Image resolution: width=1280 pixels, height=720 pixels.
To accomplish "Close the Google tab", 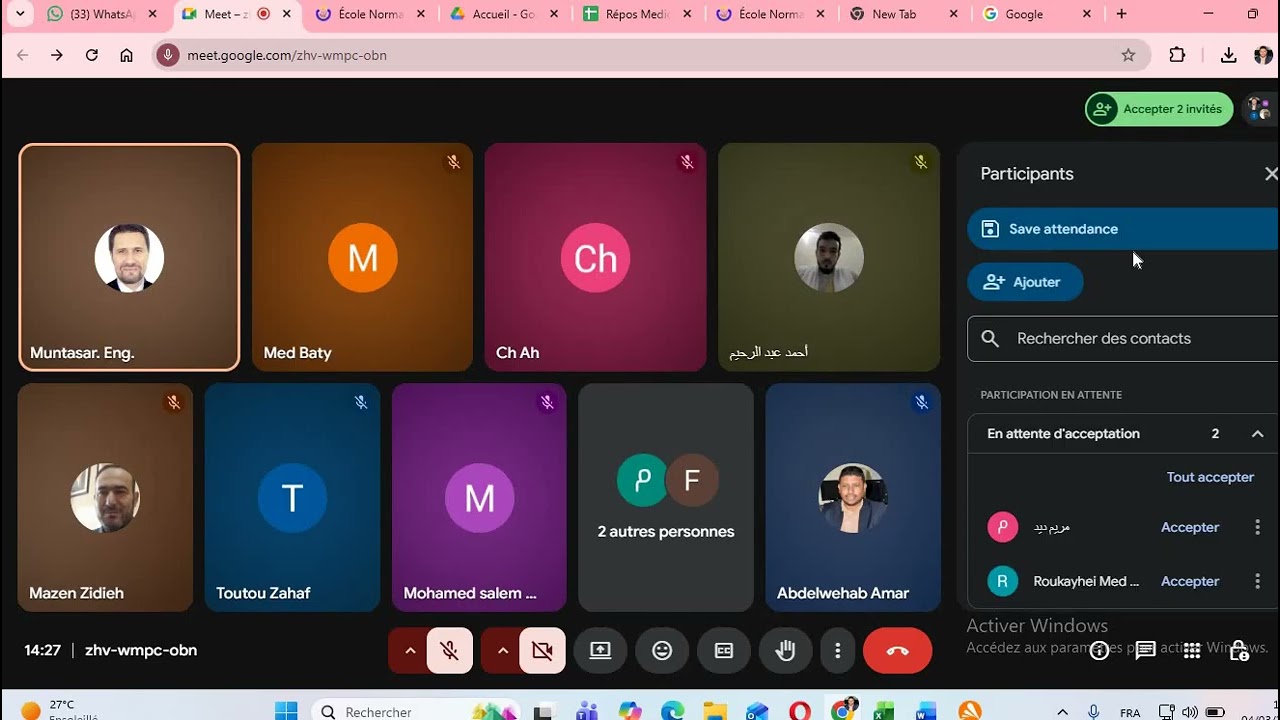I will pyautogui.click(x=1087, y=14).
